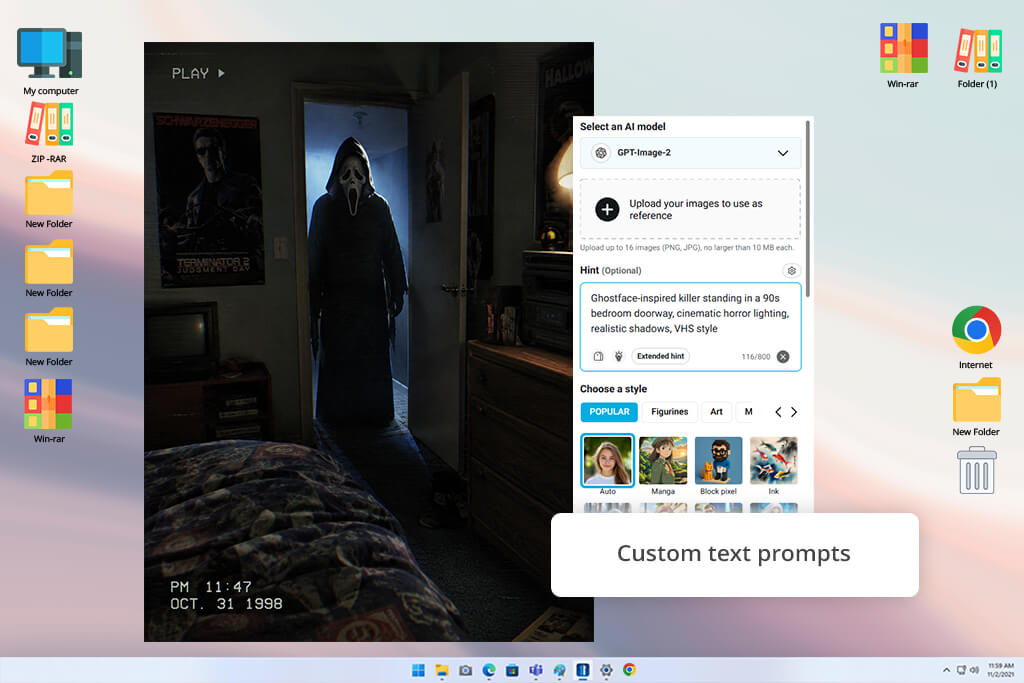
Task: Open the Folder (1) desktop icon
Action: 977,57
